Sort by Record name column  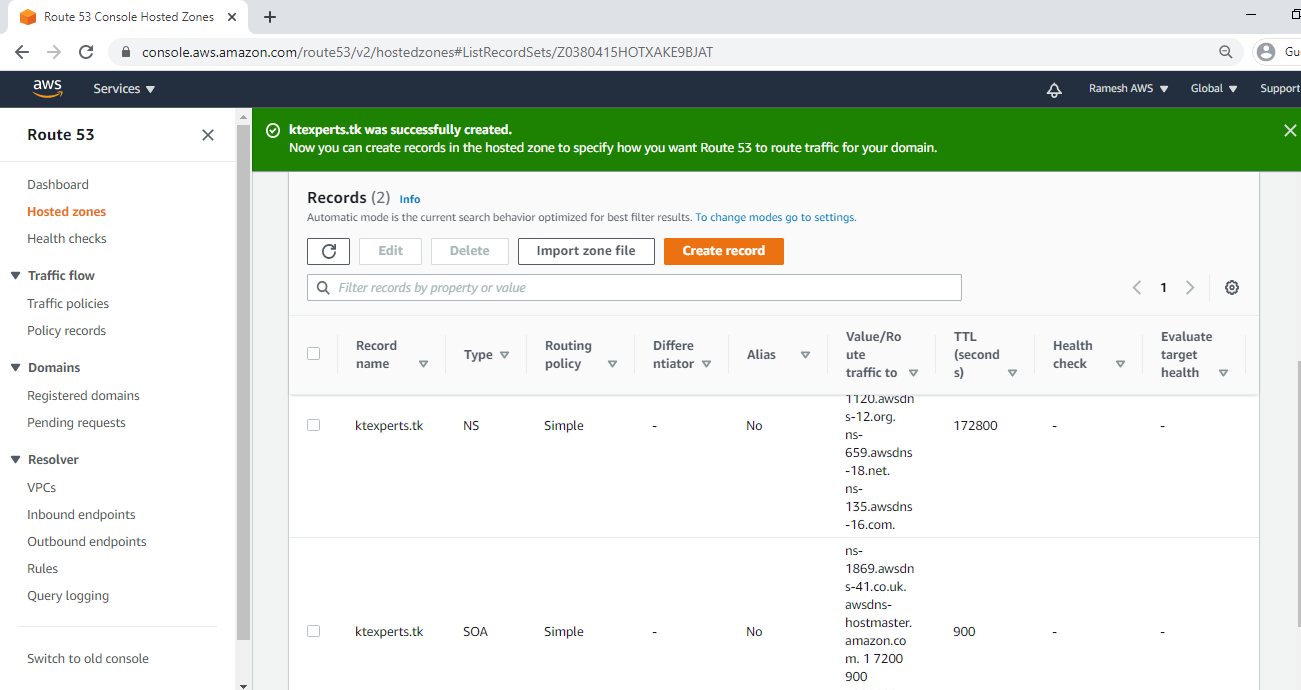click(423, 364)
